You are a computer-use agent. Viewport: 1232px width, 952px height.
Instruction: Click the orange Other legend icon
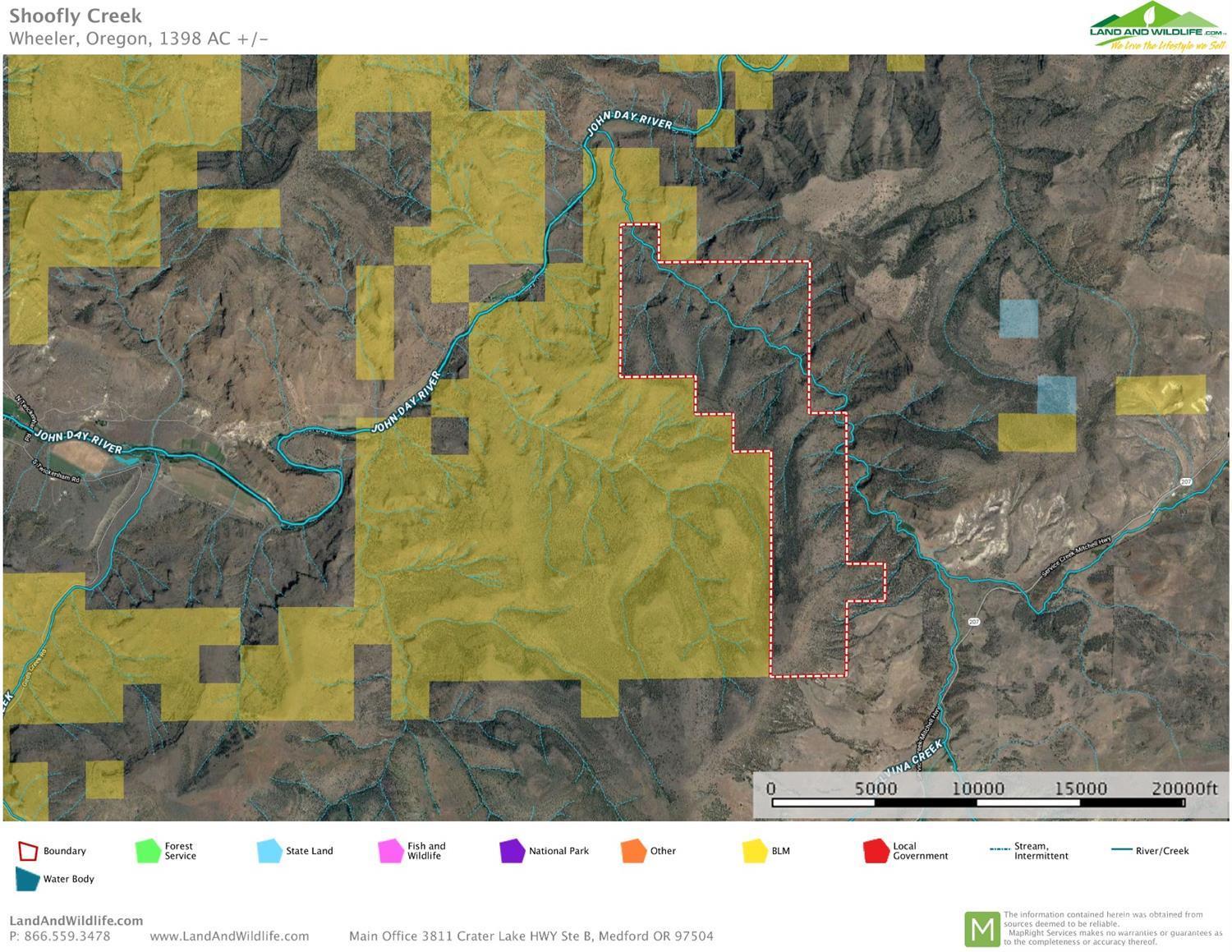[633, 851]
